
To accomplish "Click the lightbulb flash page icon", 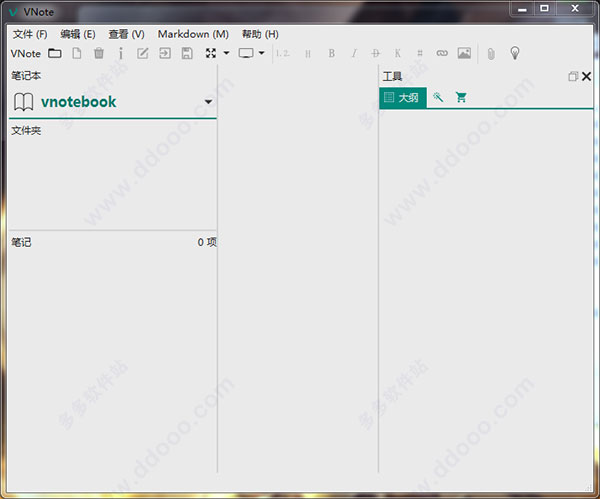I will pyautogui.click(x=515, y=53).
